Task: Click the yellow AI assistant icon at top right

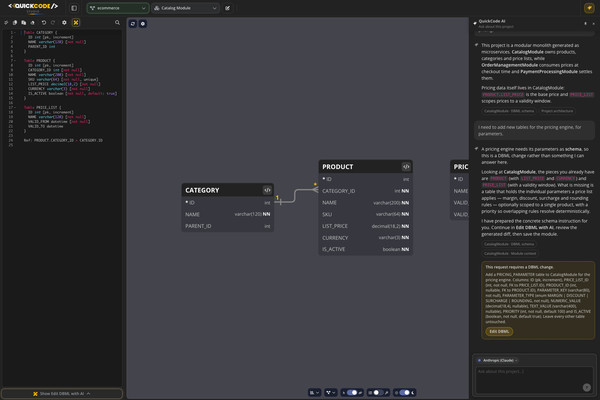Action: (x=589, y=8)
